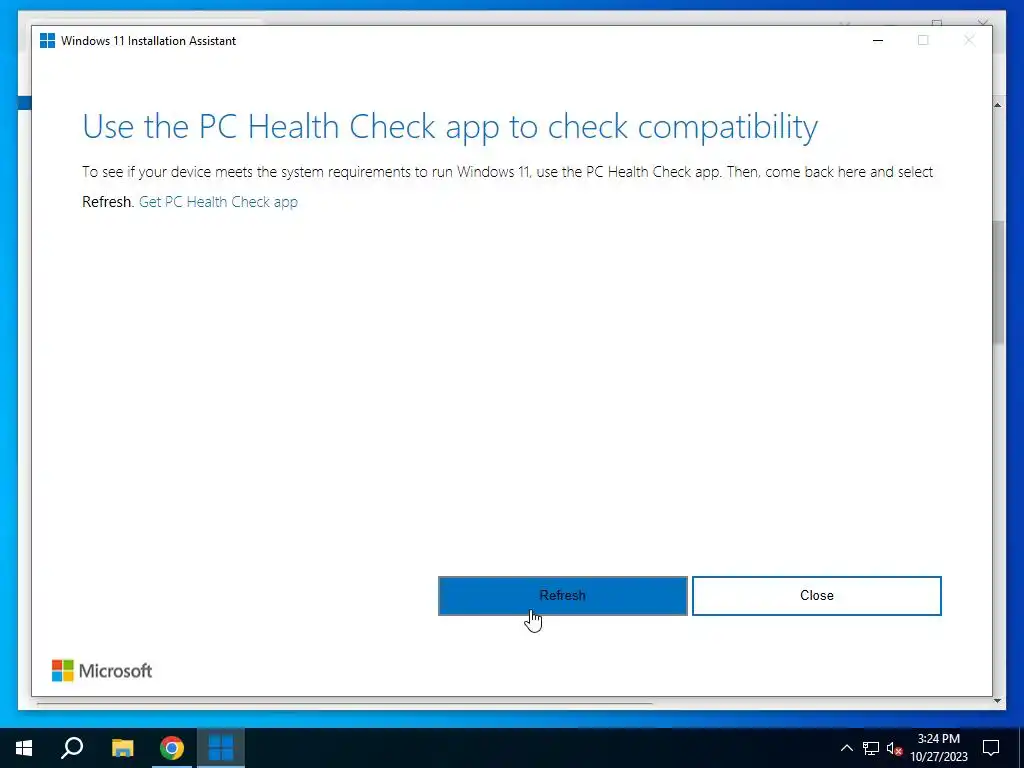Click the Windows logo icon in the title bar
The height and width of the screenshot is (768, 1024).
[x=48, y=40]
